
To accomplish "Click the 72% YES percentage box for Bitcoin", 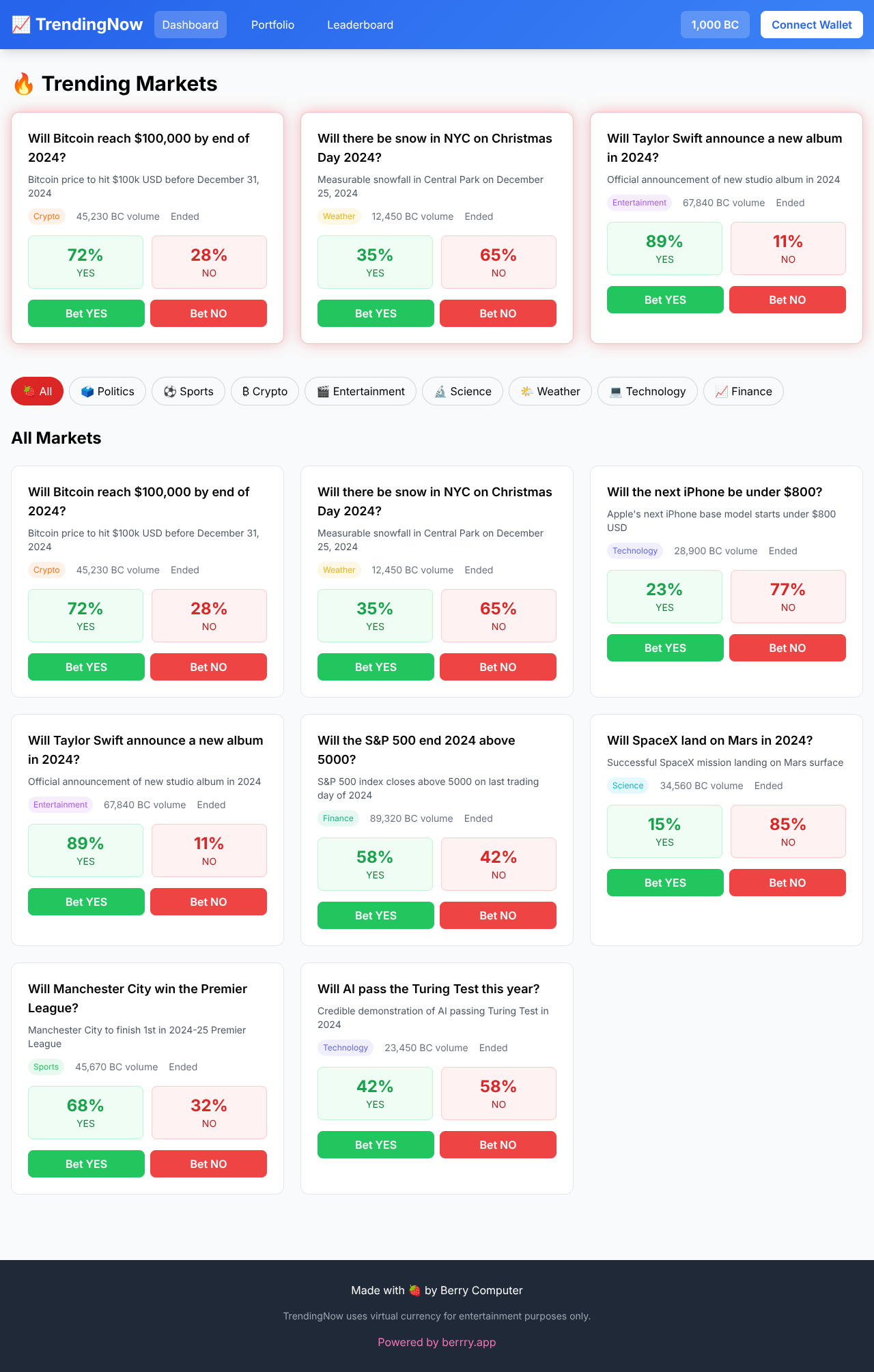I will tap(85, 261).
